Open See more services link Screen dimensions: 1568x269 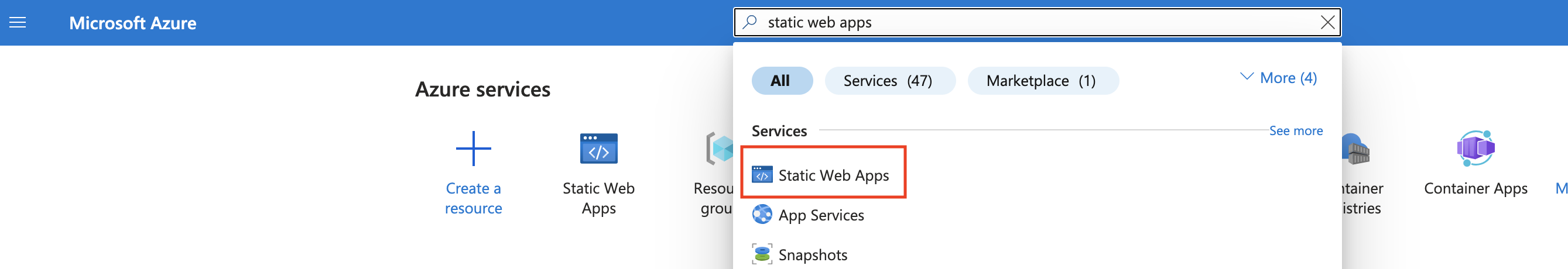tap(1295, 131)
